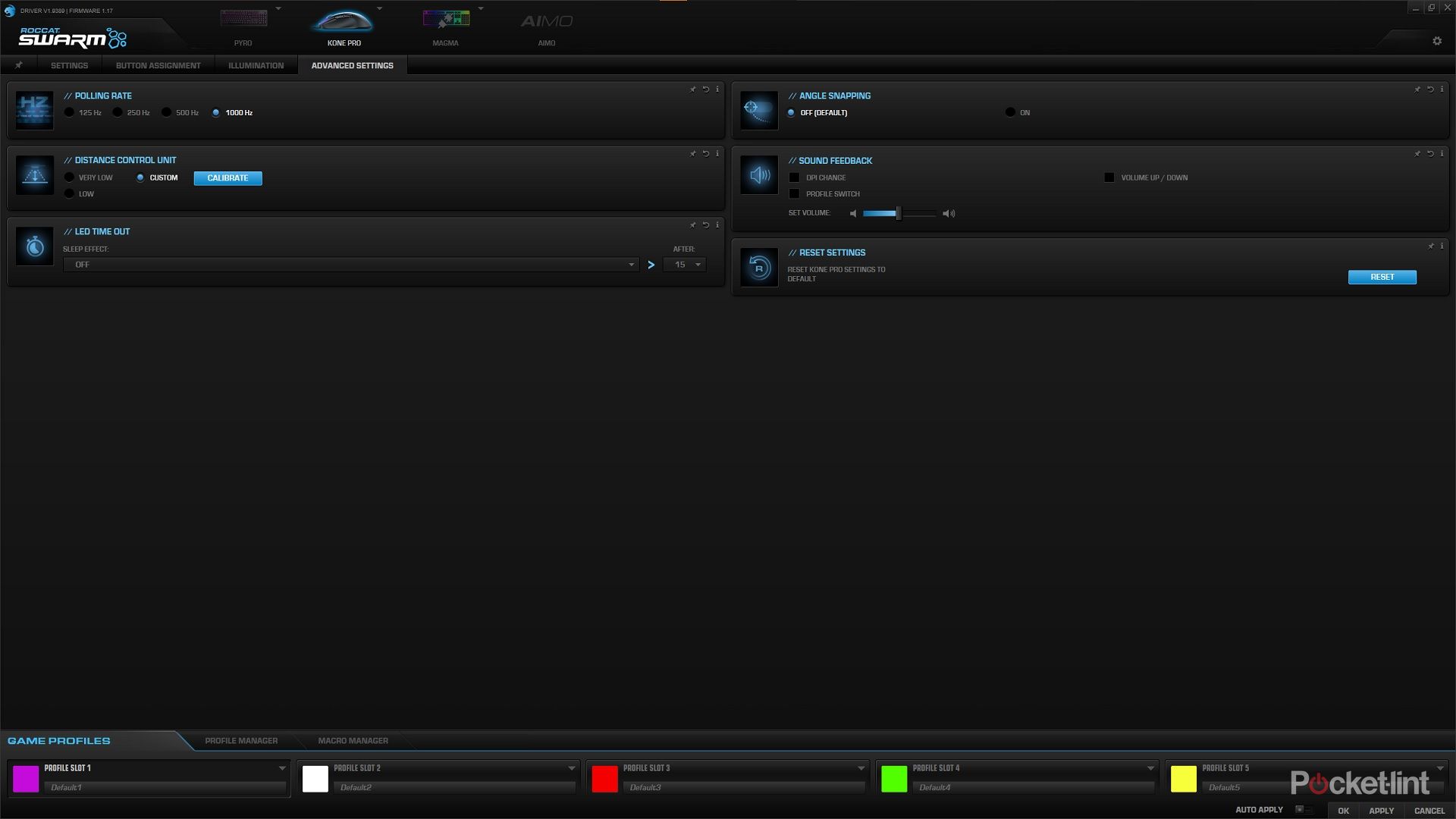This screenshot has width=1456, height=819.
Task: Select the 500 Hz polling rate
Action: (x=167, y=112)
